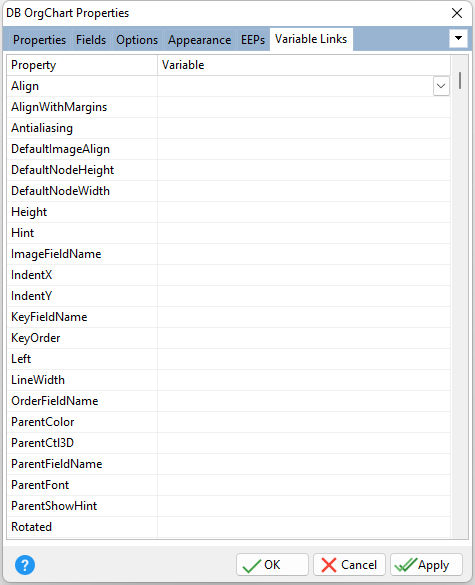Screen dimensions: 475x585
Task: Expand the Align variable combo box
Action: pos(441,86)
